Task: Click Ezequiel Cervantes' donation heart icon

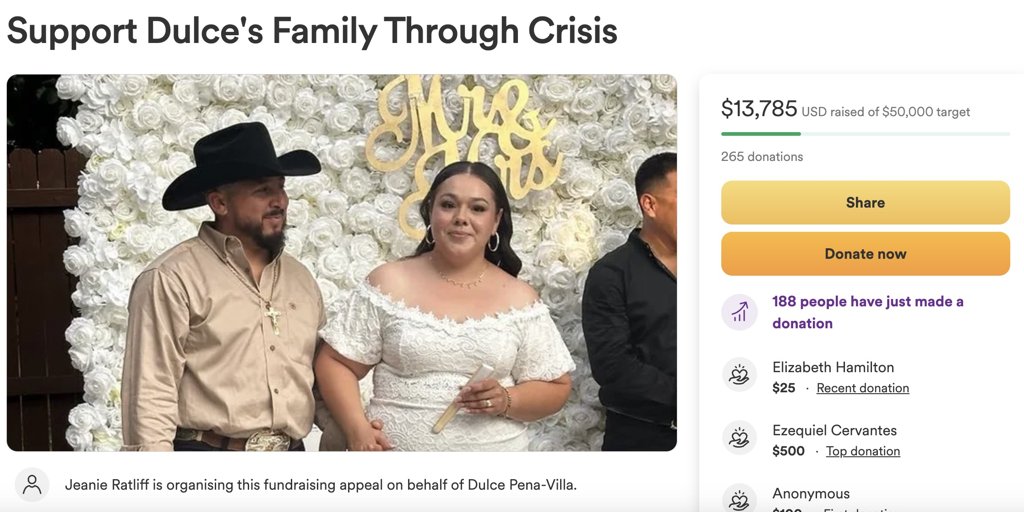Action: coord(739,438)
